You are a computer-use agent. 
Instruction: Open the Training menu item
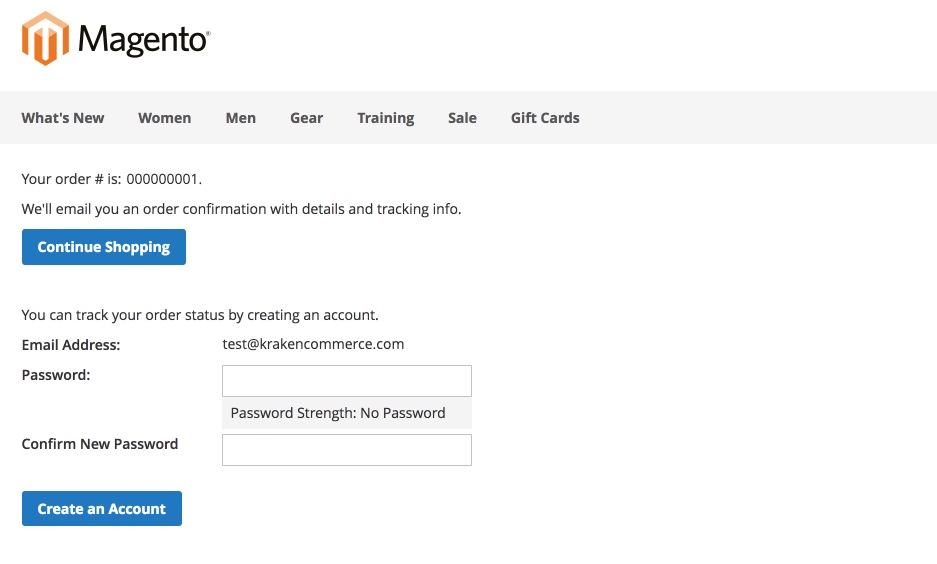(385, 118)
